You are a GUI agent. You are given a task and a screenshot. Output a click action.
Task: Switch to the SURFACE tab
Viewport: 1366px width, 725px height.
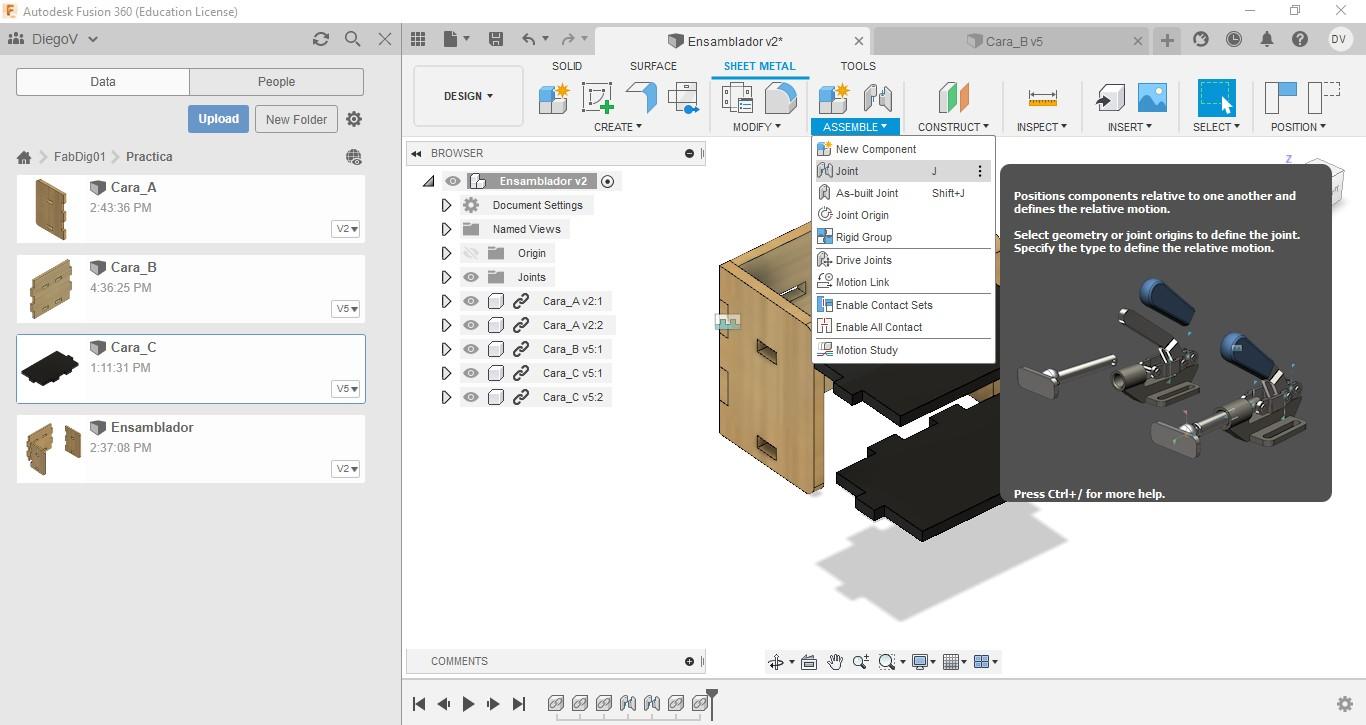653,66
